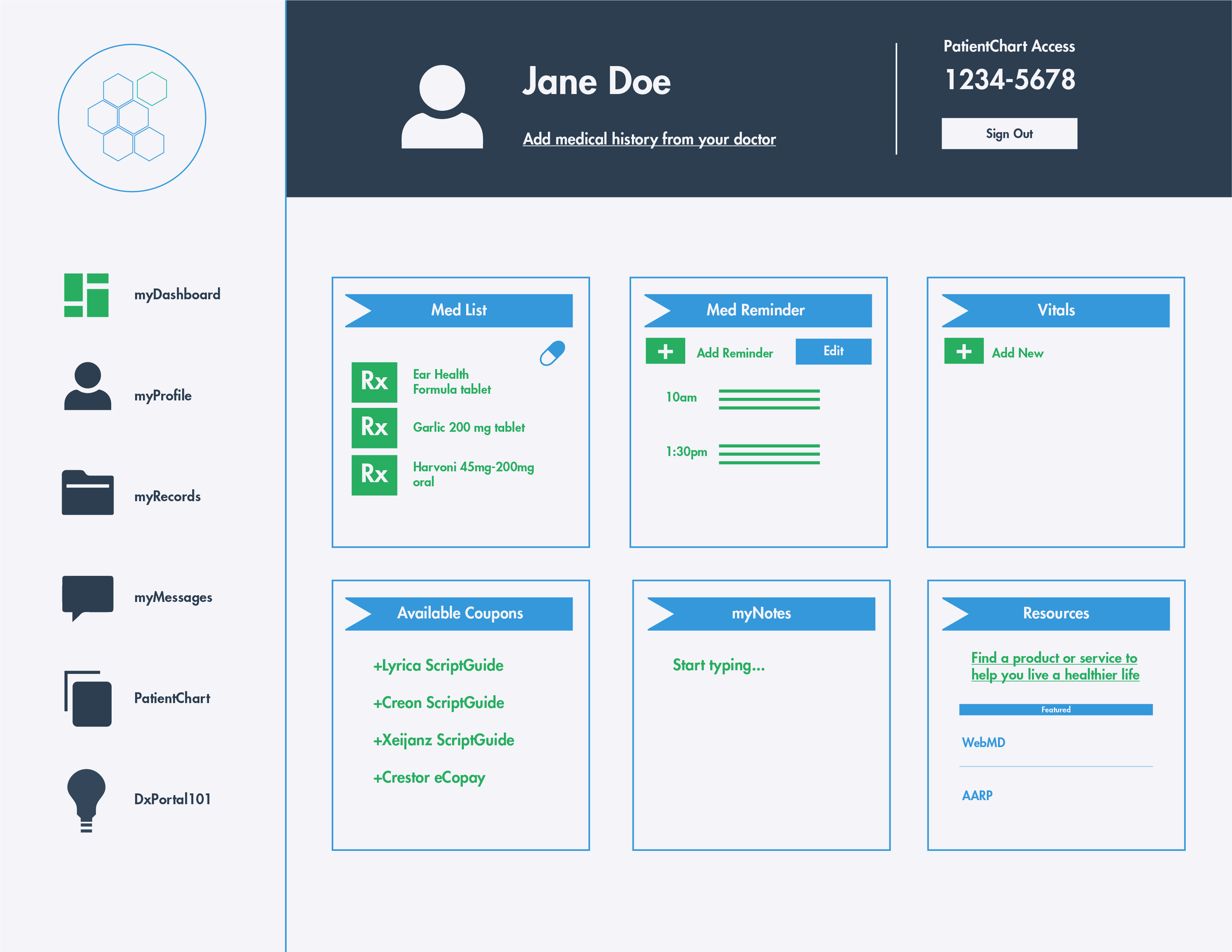Select the Rx icon beside Harvoni
Screen dimensions: 1232x952
[x=374, y=474]
